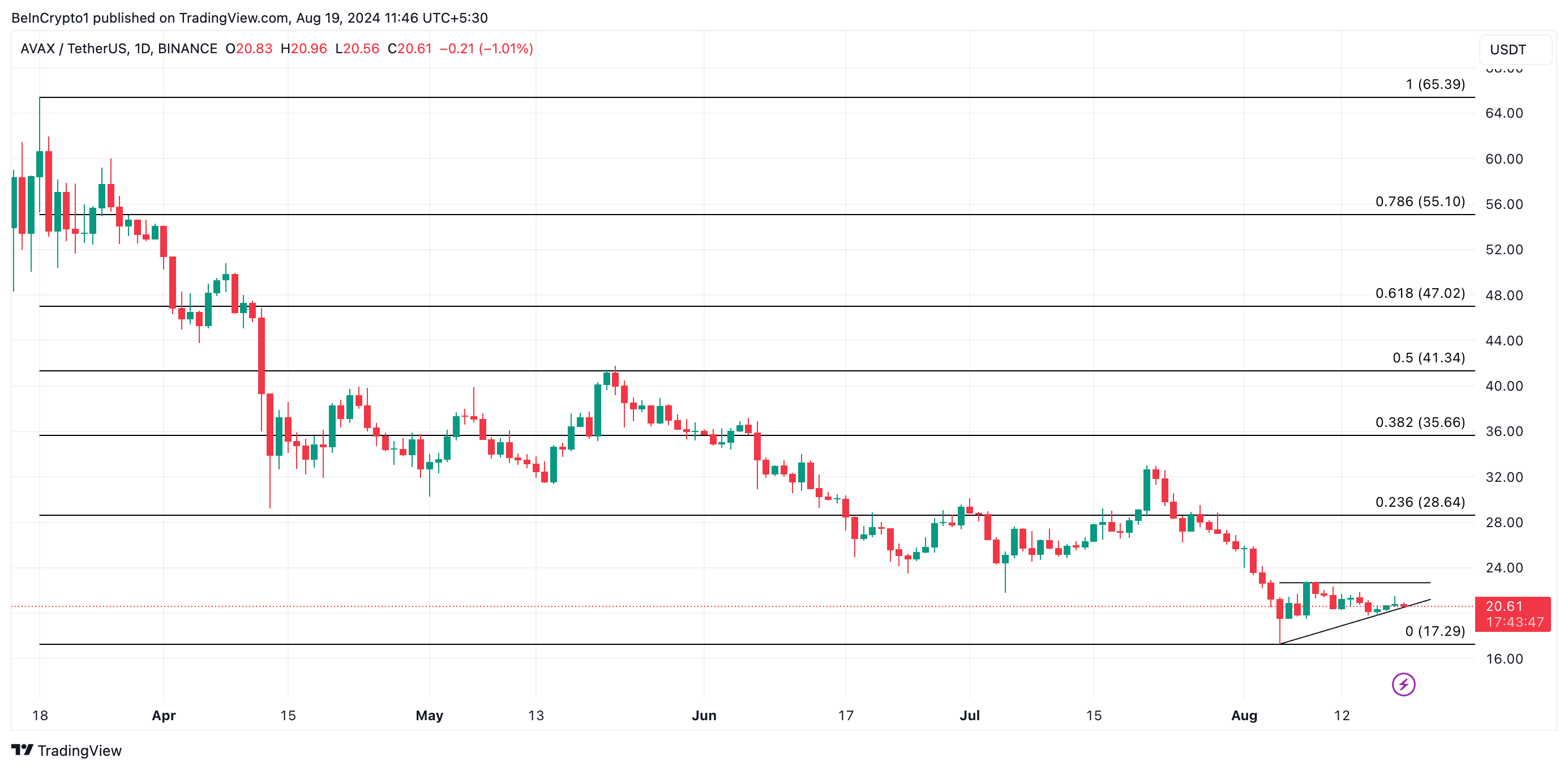The width and height of the screenshot is (1568, 770).
Task: Select the 0.236 (28.64) Fibonacci label
Action: pyautogui.click(x=1420, y=502)
